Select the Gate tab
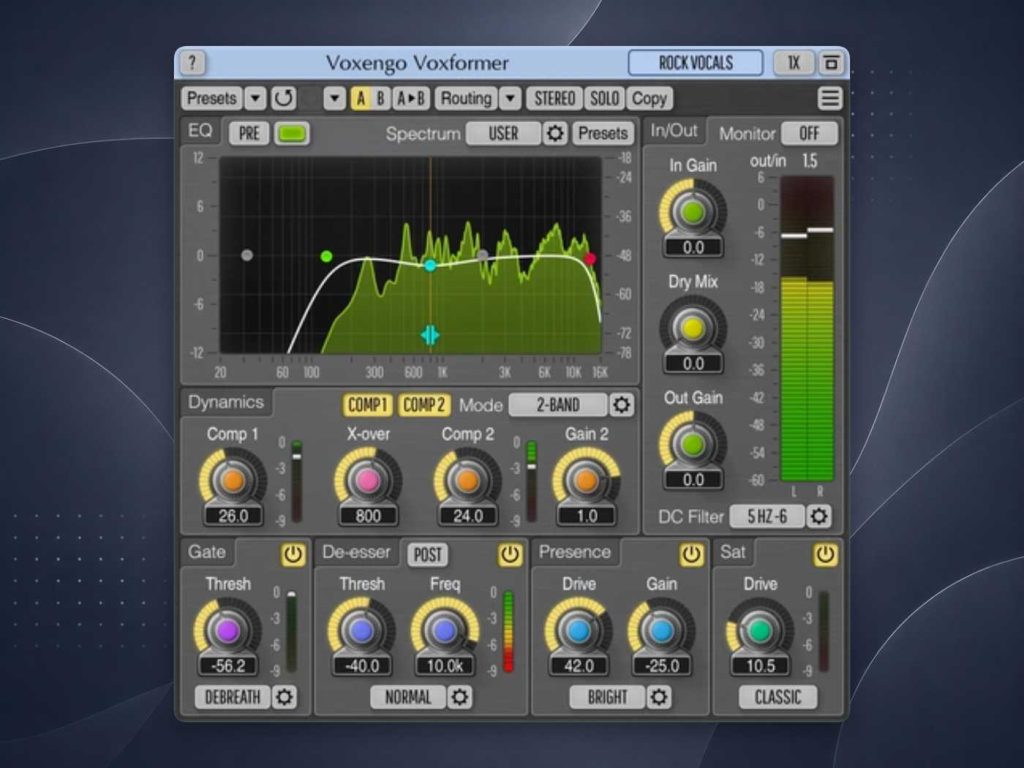This screenshot has height=768, width=1024. [x=207, y=552]
